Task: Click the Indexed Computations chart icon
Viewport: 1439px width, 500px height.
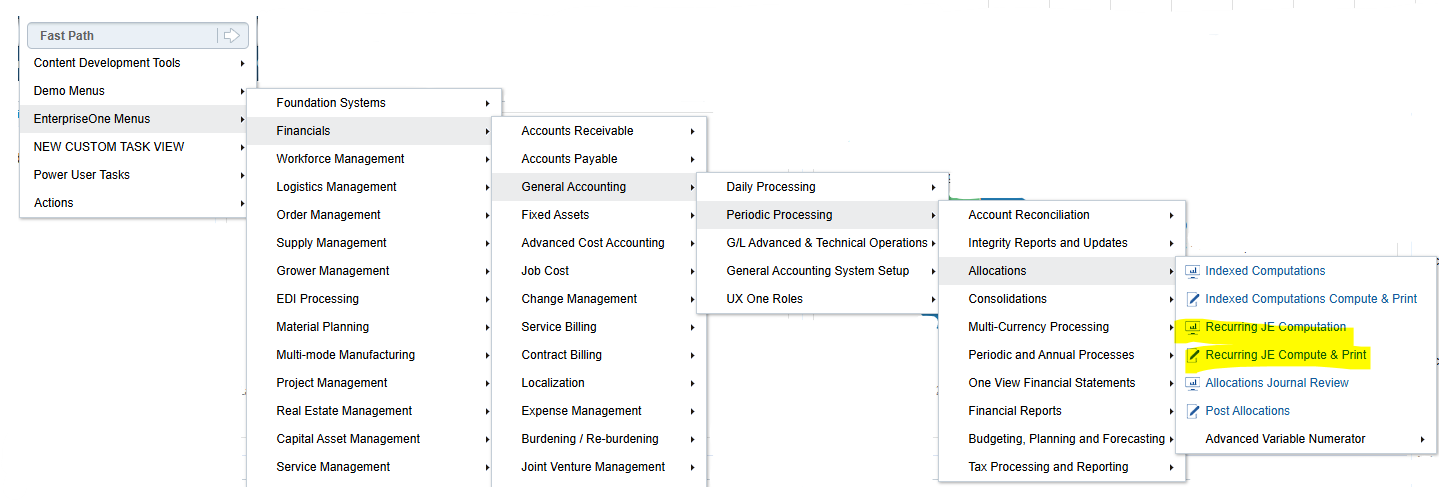Action: point(1192,271)
